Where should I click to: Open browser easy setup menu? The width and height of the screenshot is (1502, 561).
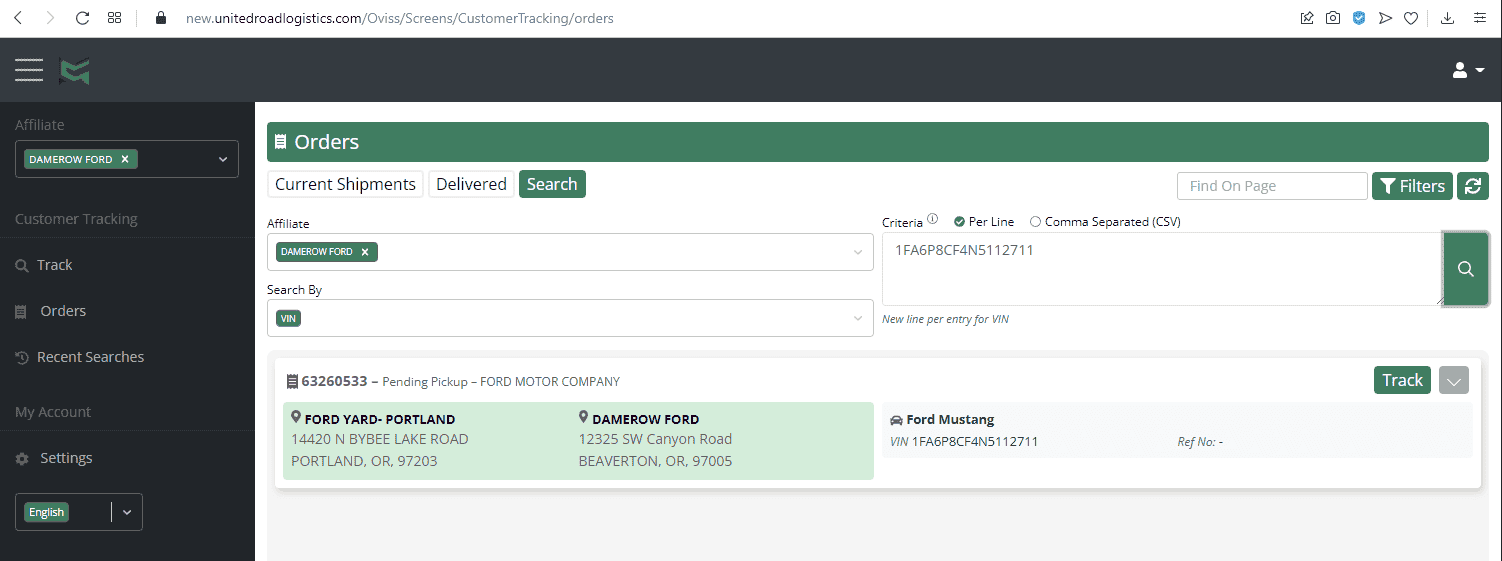click(1479, 18)
